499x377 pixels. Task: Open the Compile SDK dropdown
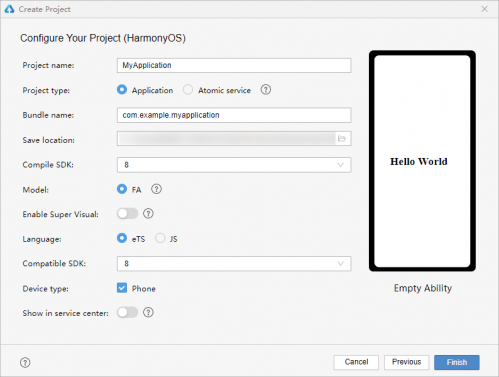tap(234, 165)
